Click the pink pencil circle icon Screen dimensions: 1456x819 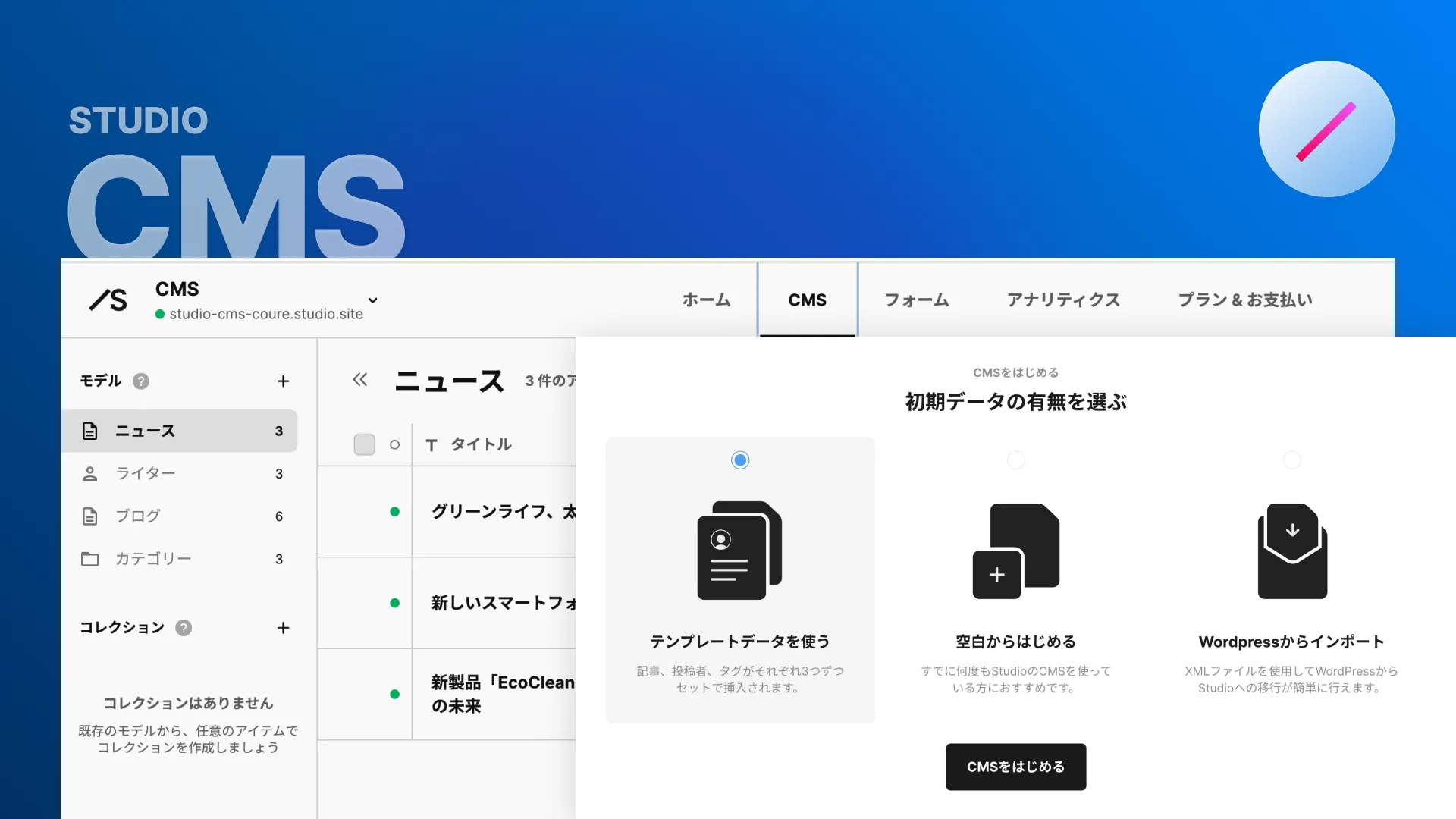[x=1326, y=129]
